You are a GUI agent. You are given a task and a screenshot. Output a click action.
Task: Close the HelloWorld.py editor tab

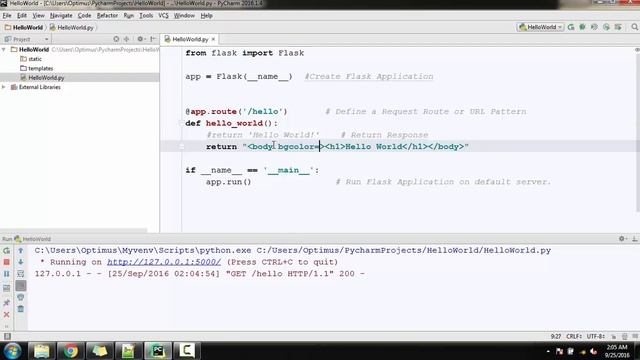coord(213,39)
